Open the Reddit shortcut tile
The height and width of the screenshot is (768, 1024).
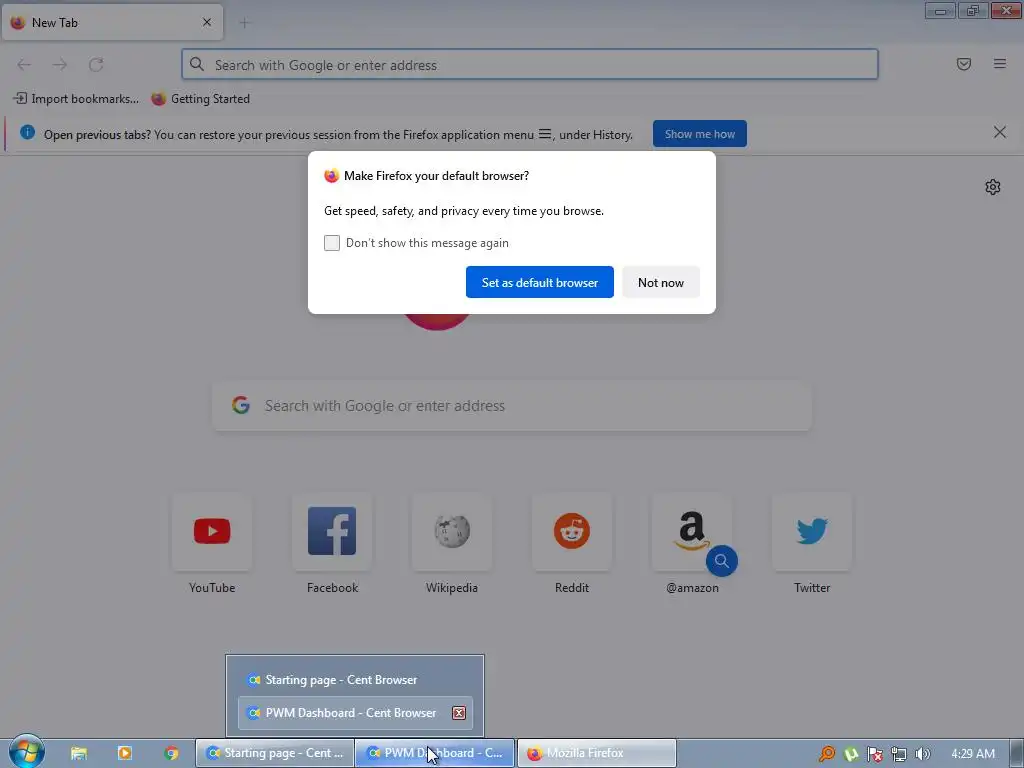(x=572, y=532)
